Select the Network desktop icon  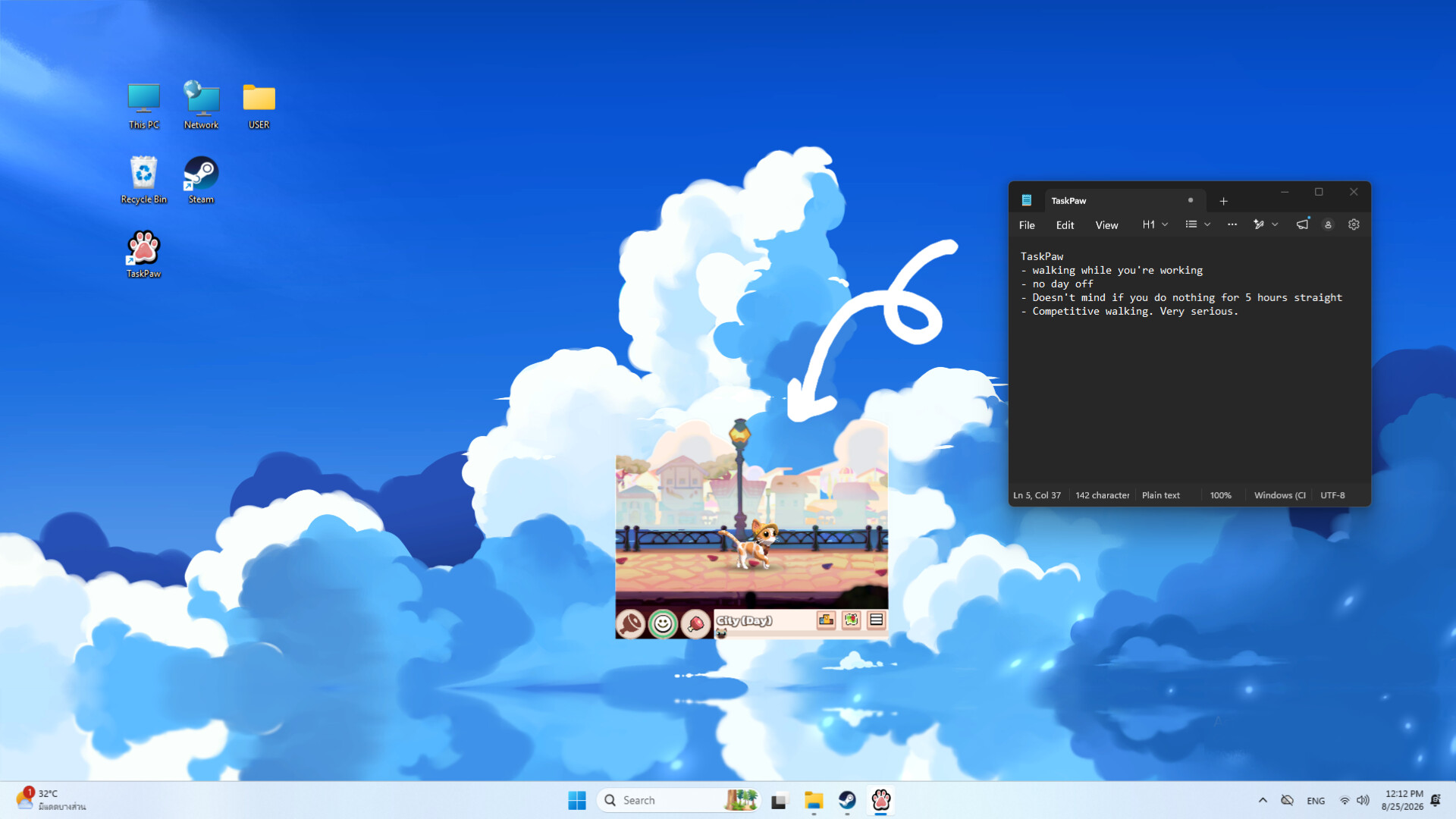click(x=201, y=106)
